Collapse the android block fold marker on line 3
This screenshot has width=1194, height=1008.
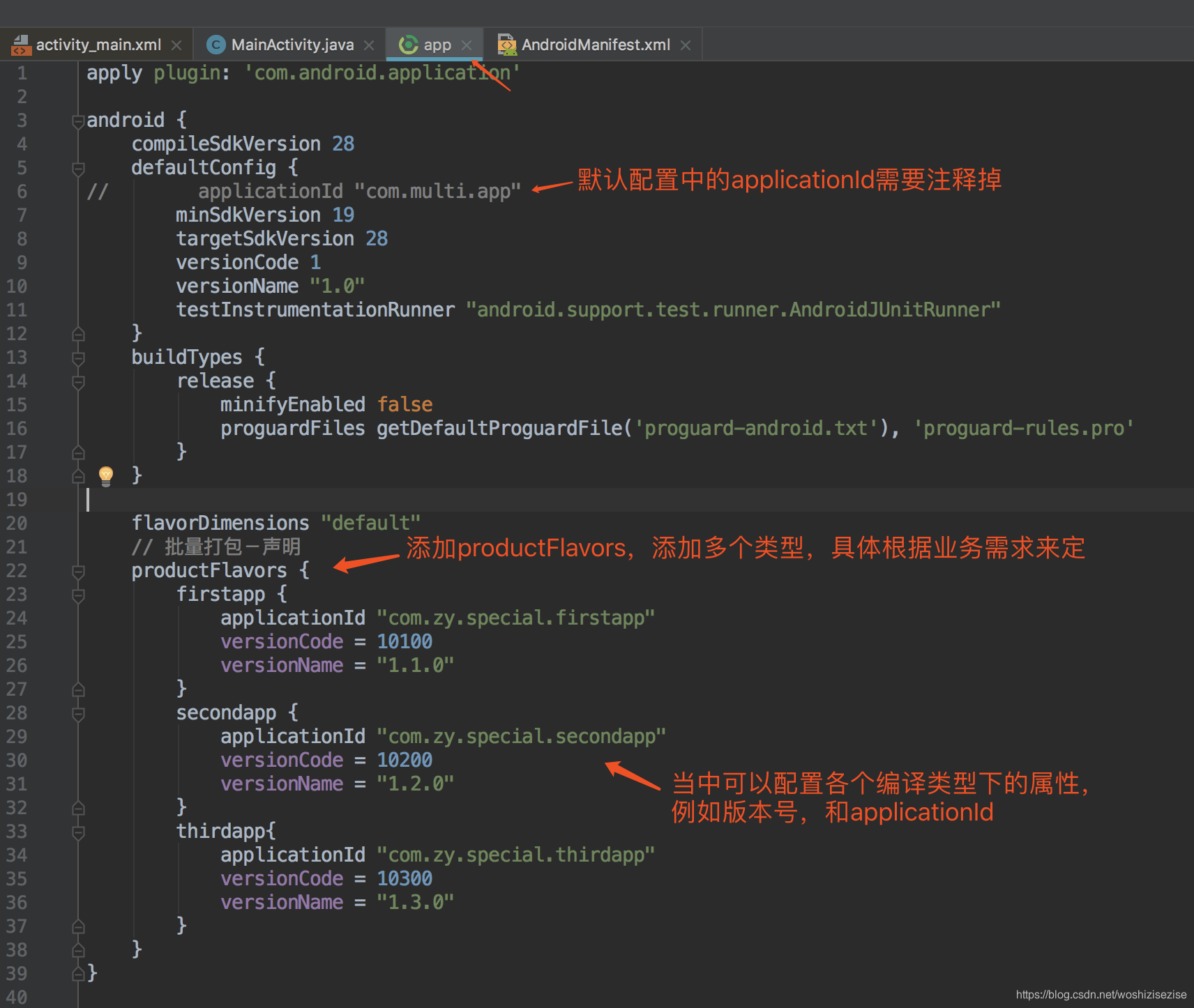[78, 121]
